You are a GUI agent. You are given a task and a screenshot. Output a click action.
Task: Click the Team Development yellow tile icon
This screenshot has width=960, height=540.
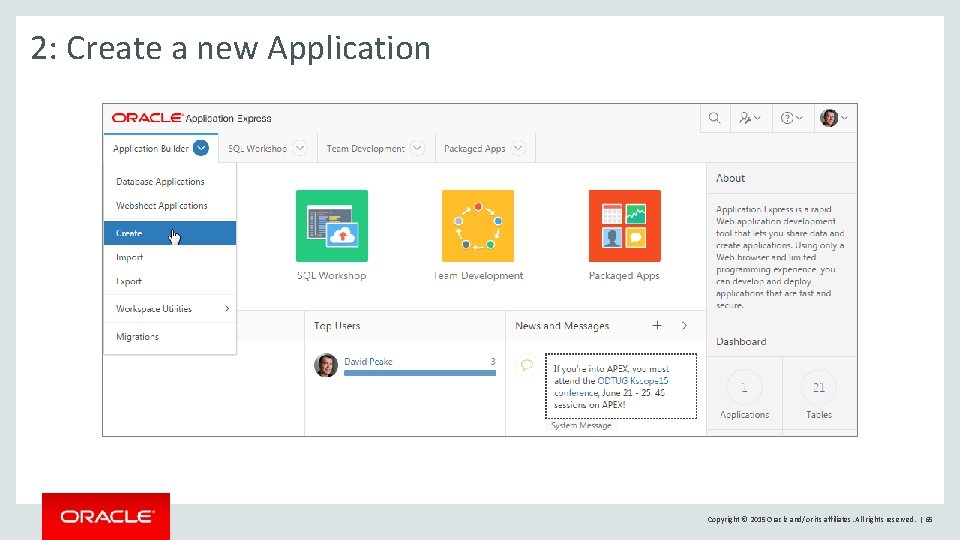[x=478, y=226]
